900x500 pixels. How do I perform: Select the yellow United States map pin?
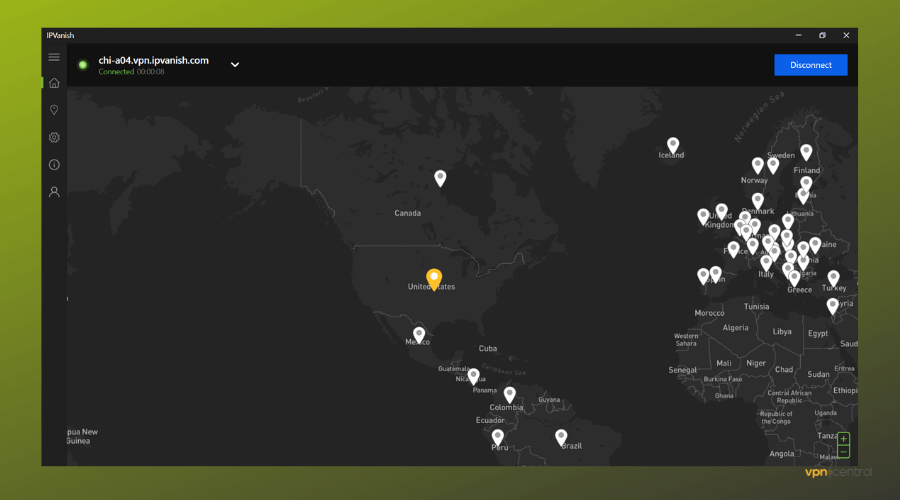point(434,278)
